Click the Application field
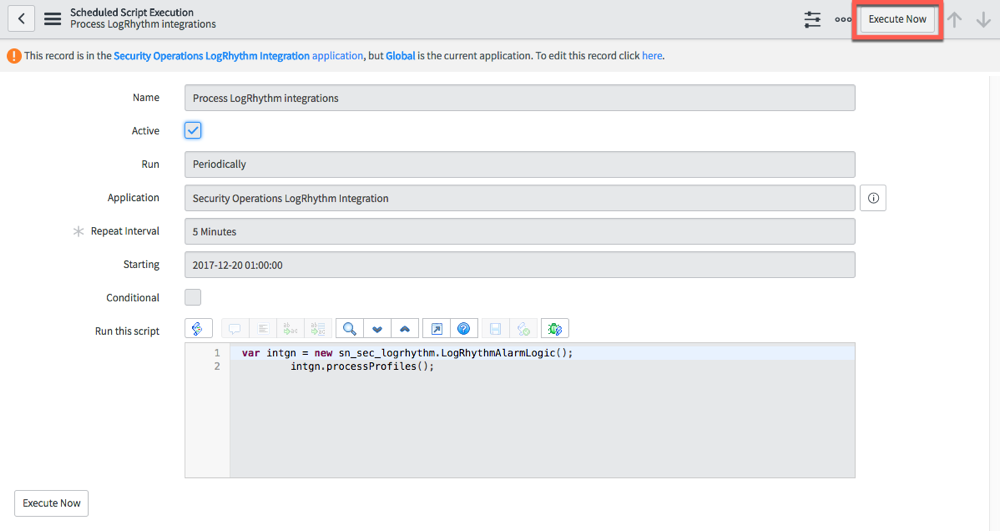Viewport: 1000px width, 531px height. click(x=520, y=198)
